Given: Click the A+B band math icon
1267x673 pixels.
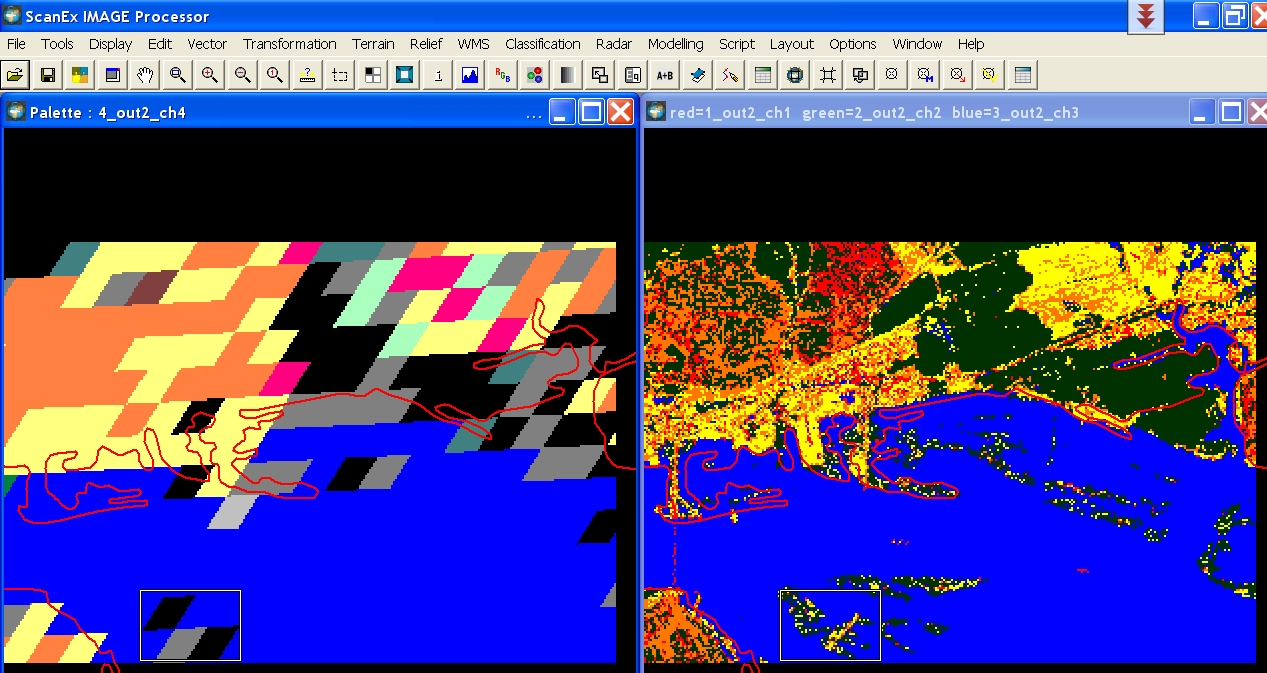Looking at the screenshot, I should click(x=665, y=75).
